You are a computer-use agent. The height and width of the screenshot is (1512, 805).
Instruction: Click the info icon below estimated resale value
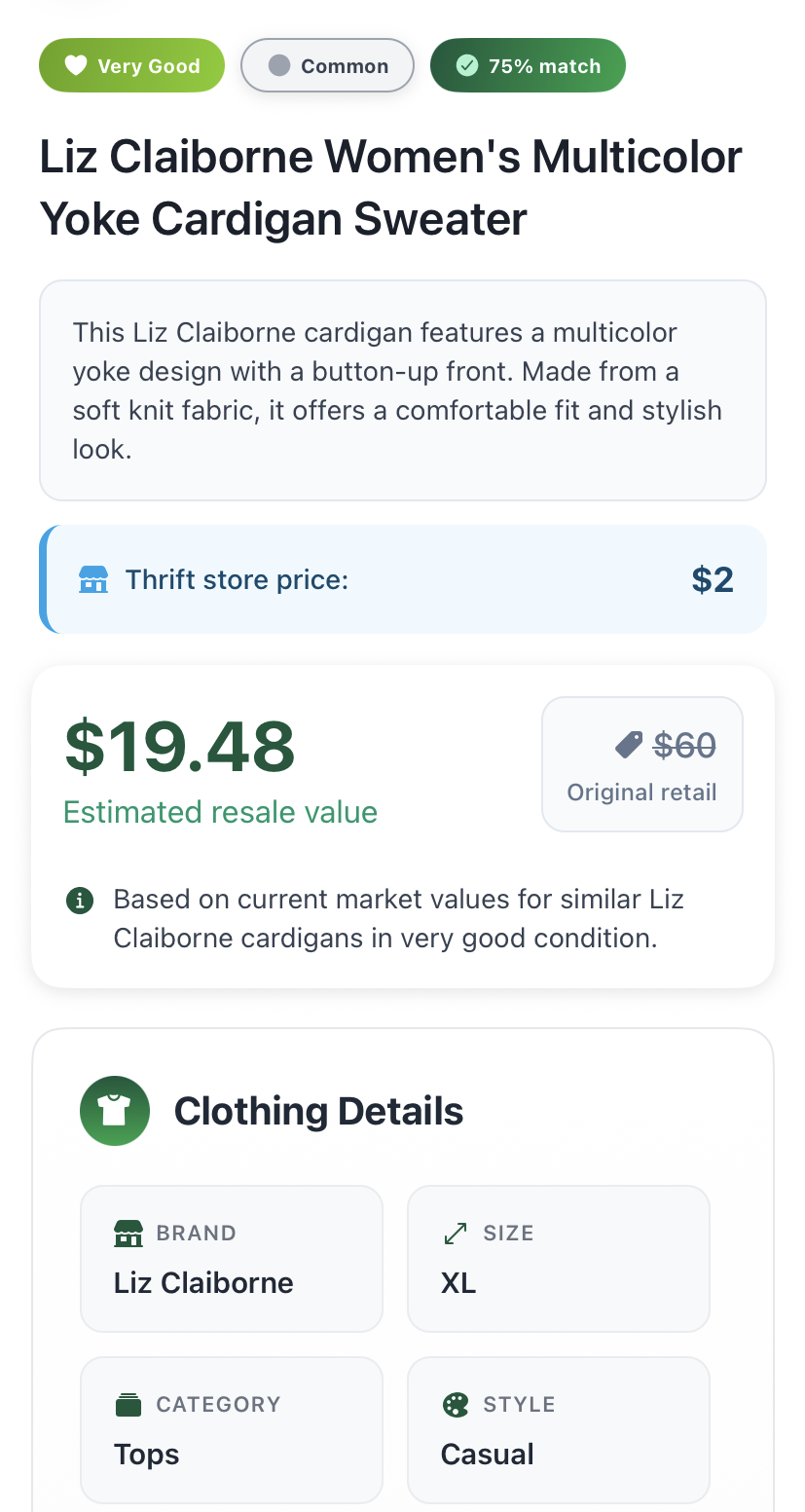click(x=79, y=901)
